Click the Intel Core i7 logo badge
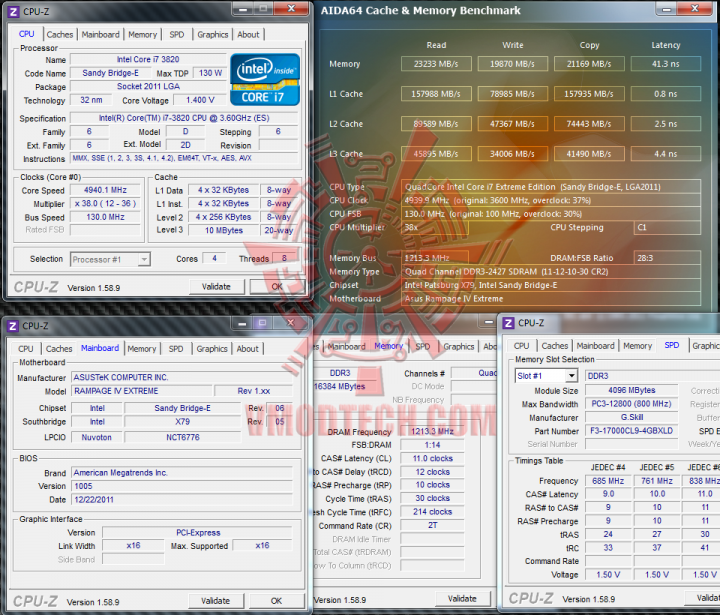The height and width of the screenshot is (615, 720). (265, 80)
